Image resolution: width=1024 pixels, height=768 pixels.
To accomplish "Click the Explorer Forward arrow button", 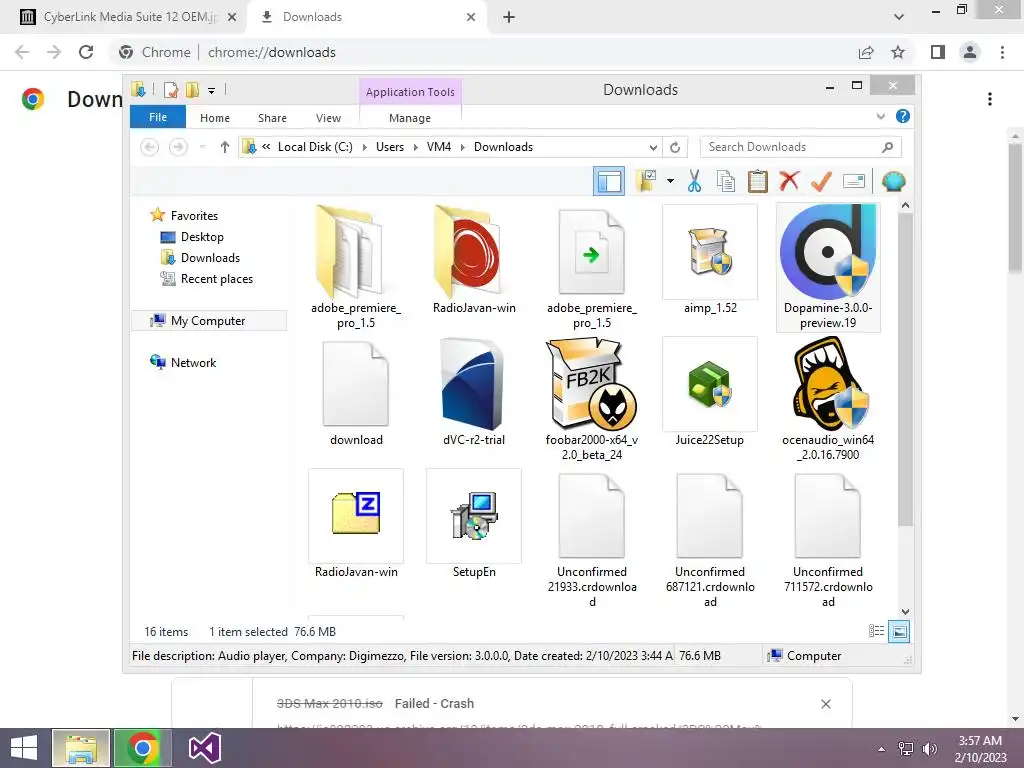I will [x=178, y=147].
